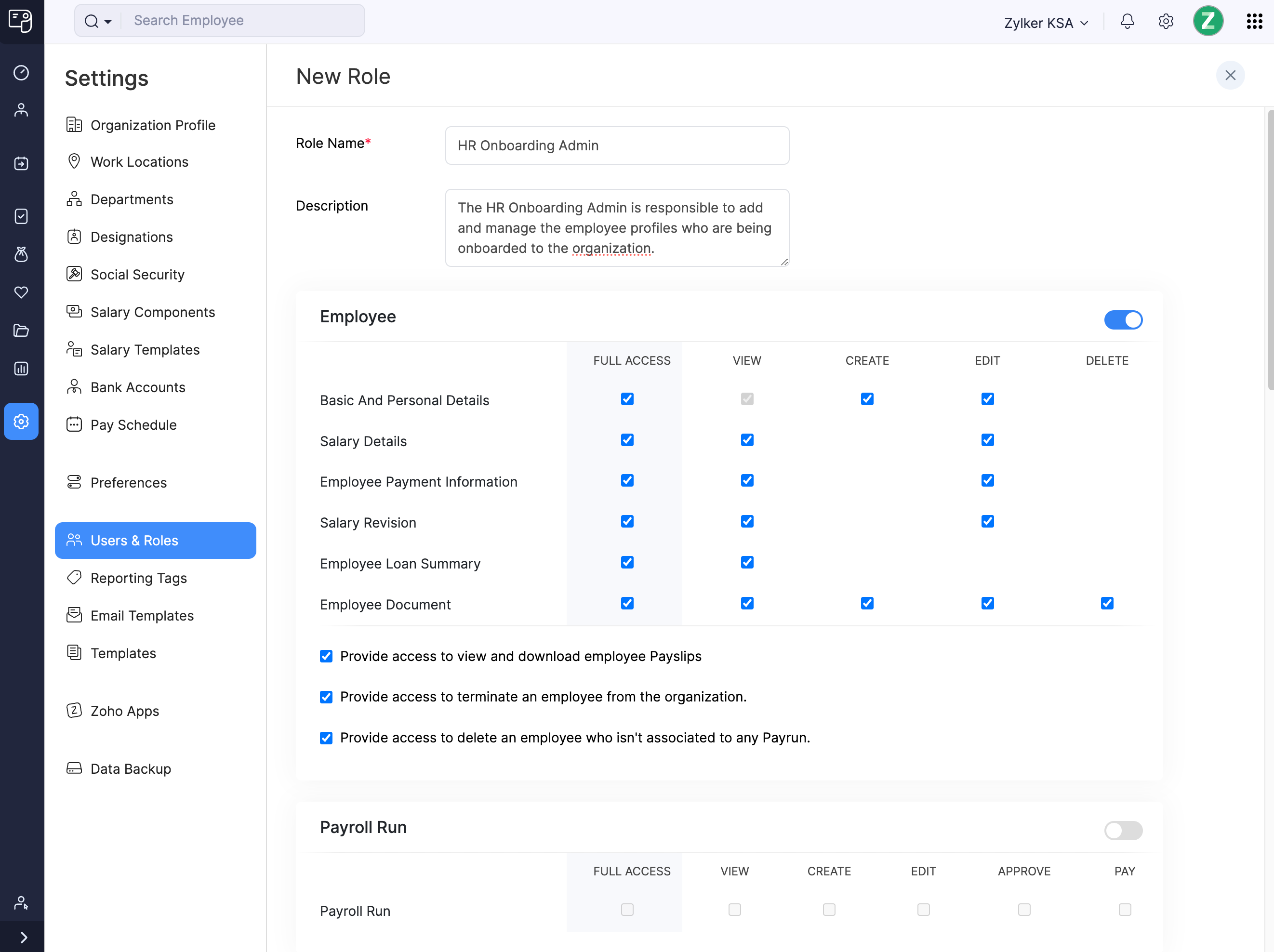
Task: Open the calendar-arrow pay runs icon in left rail
Action: (x=21, y=163)
